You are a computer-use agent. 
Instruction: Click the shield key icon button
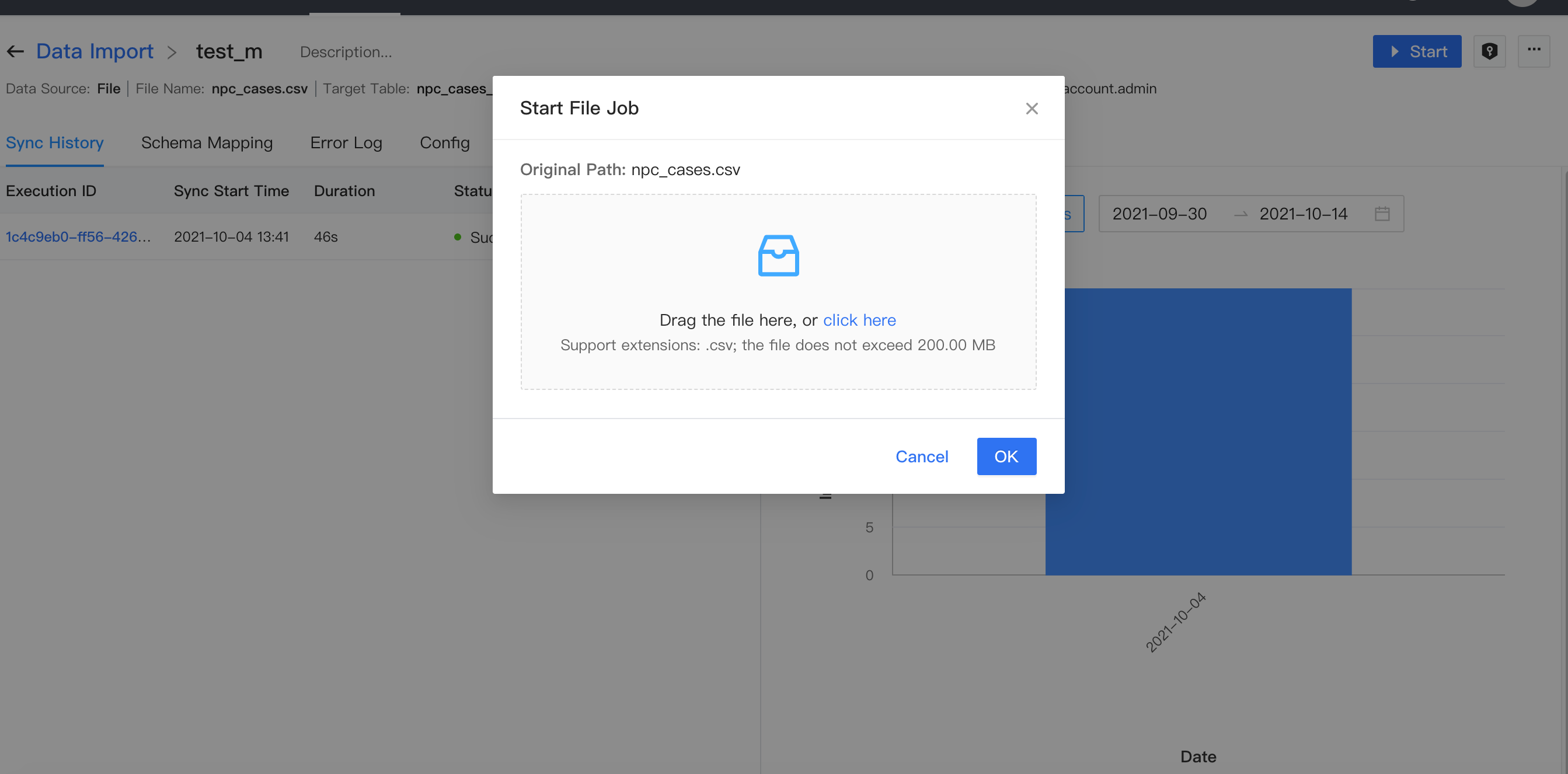click(x=1489, y=51)
